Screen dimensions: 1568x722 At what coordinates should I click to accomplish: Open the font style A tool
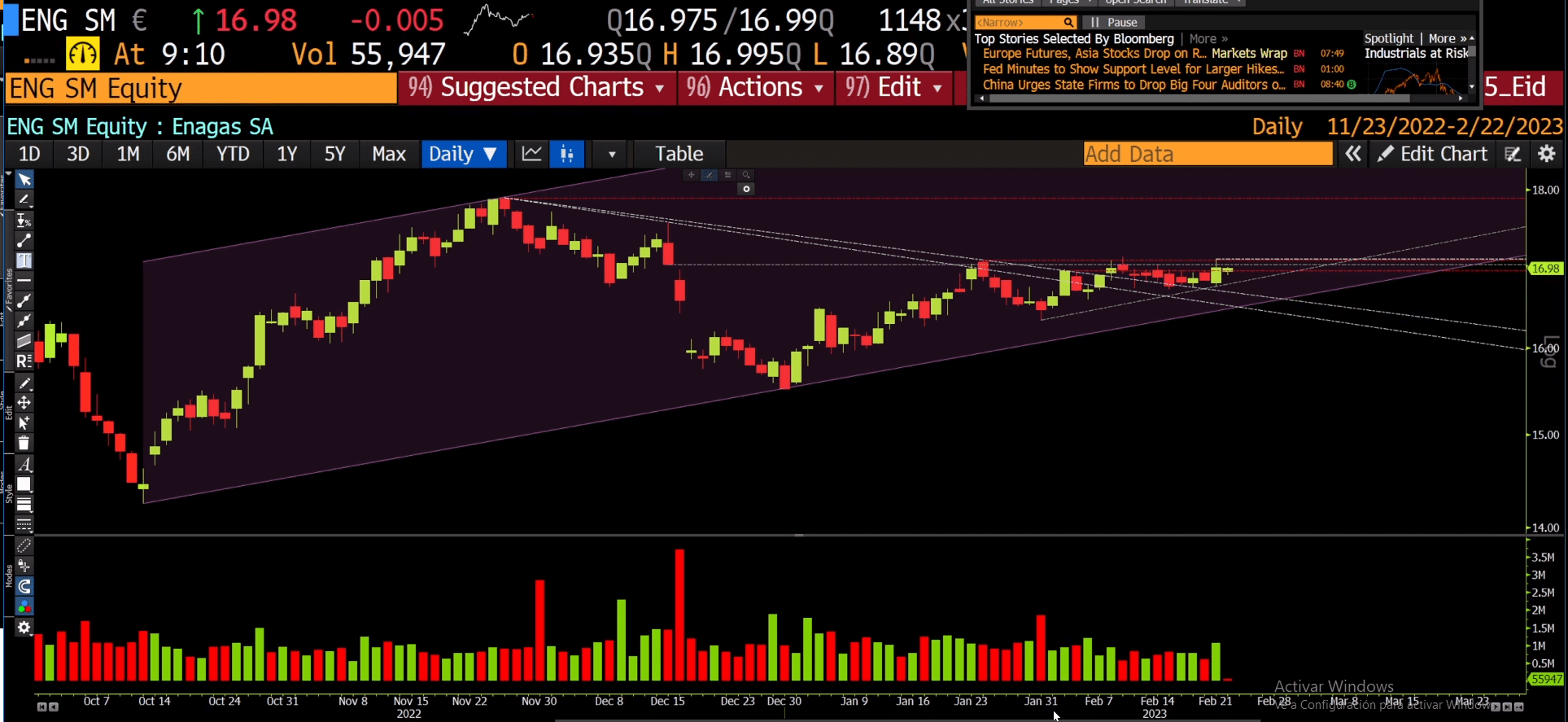24,465
